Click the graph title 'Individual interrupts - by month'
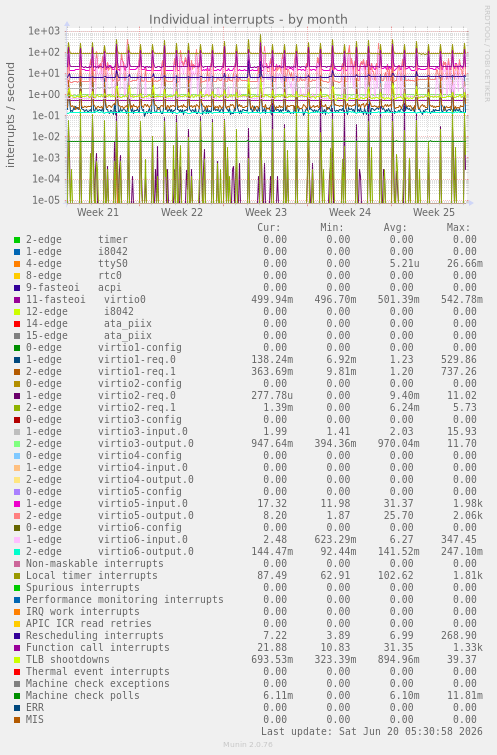This screenshot has height=755, width=497. click(248, 19)
